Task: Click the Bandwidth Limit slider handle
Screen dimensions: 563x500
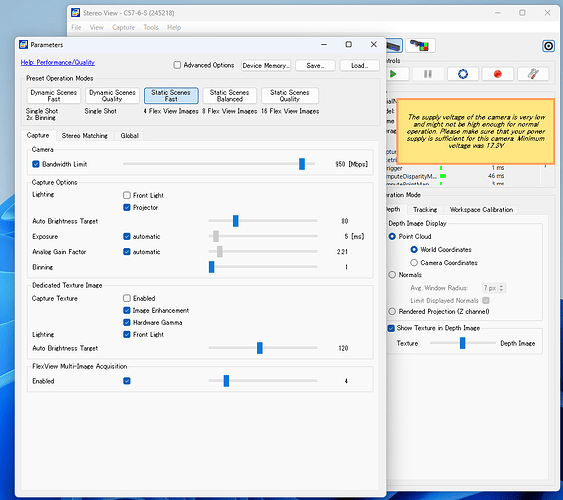Action: [302, 164]
